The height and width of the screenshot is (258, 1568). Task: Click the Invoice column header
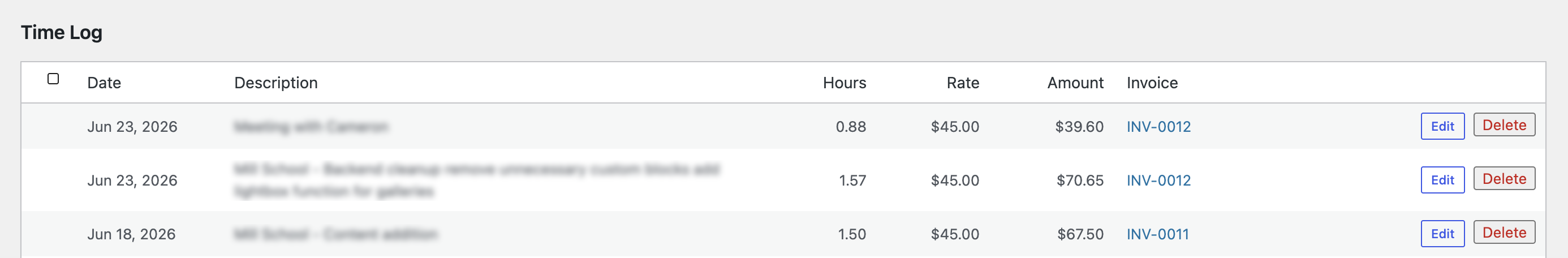click(x=1152, y=83)
